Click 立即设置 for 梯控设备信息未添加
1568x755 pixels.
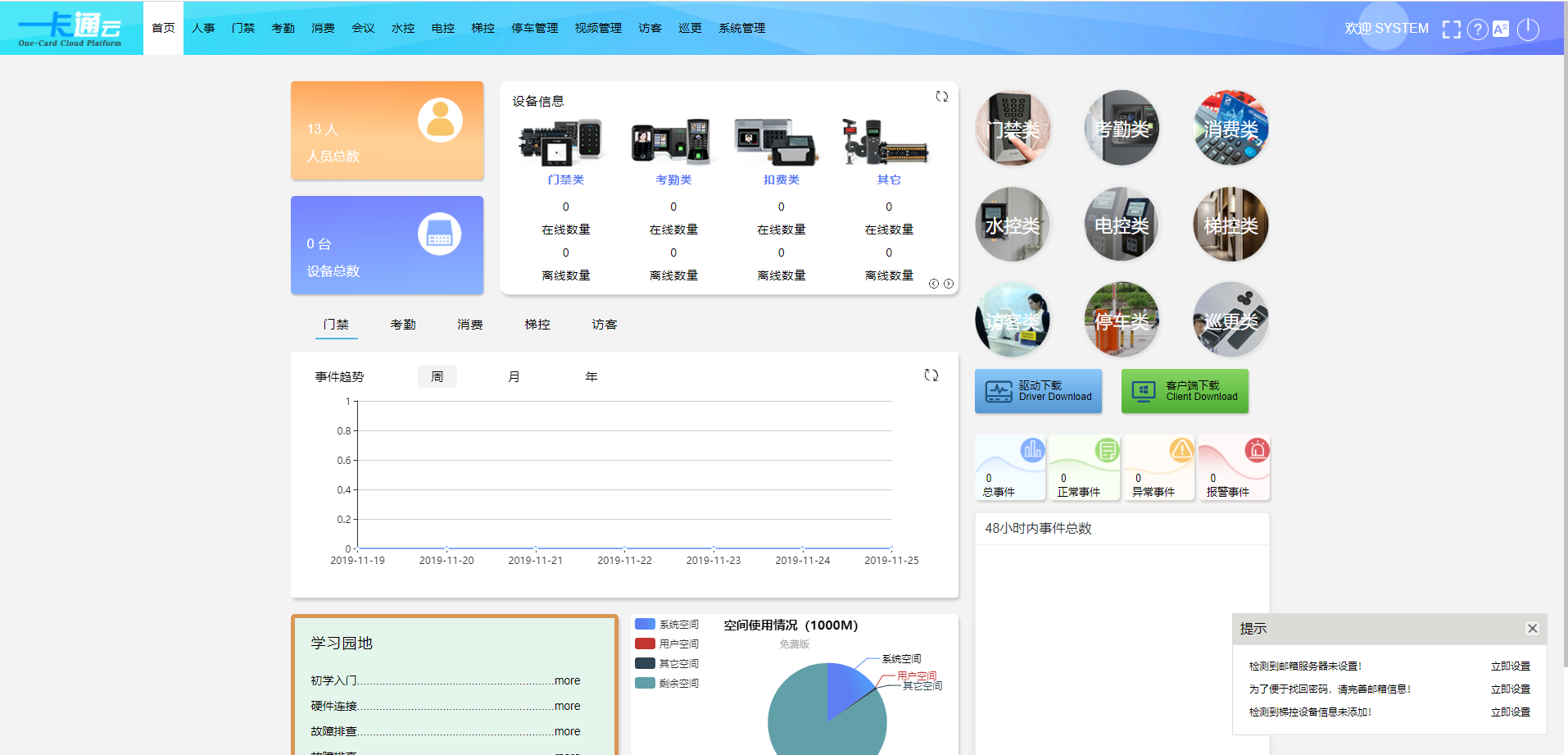(1511, 712)
